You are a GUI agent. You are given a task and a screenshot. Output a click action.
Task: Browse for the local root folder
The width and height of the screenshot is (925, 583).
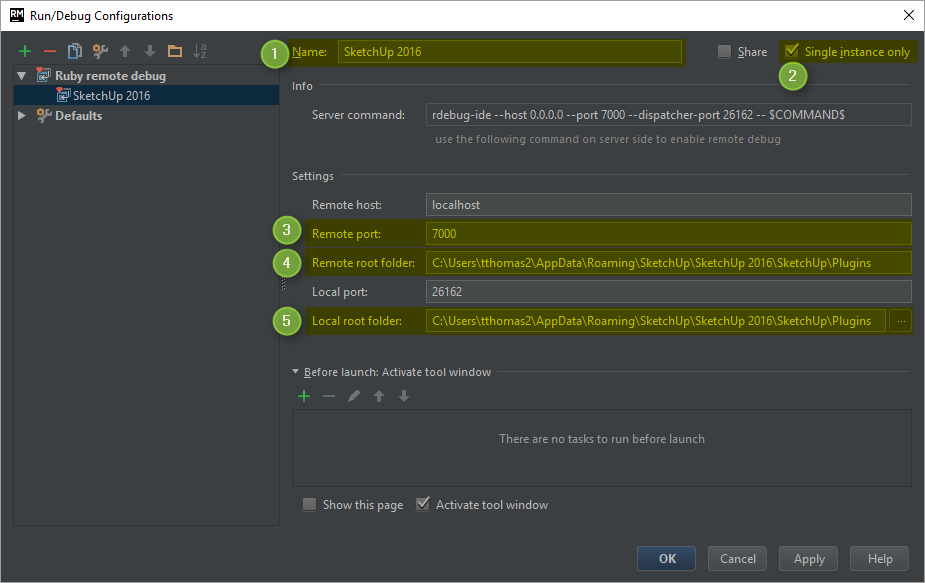click(x=900, y=321)
